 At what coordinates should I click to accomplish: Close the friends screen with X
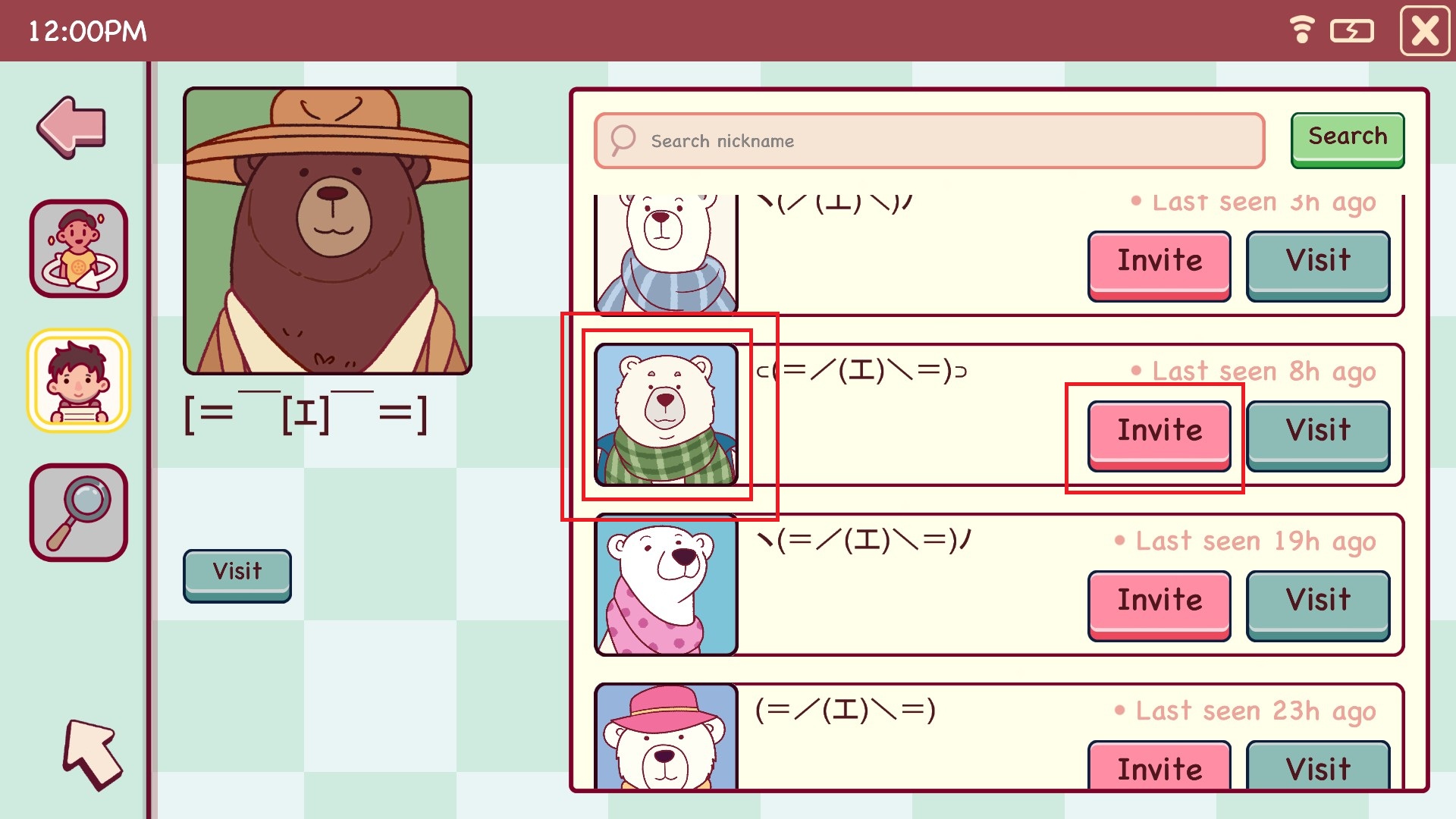[x=1425, y=31]
